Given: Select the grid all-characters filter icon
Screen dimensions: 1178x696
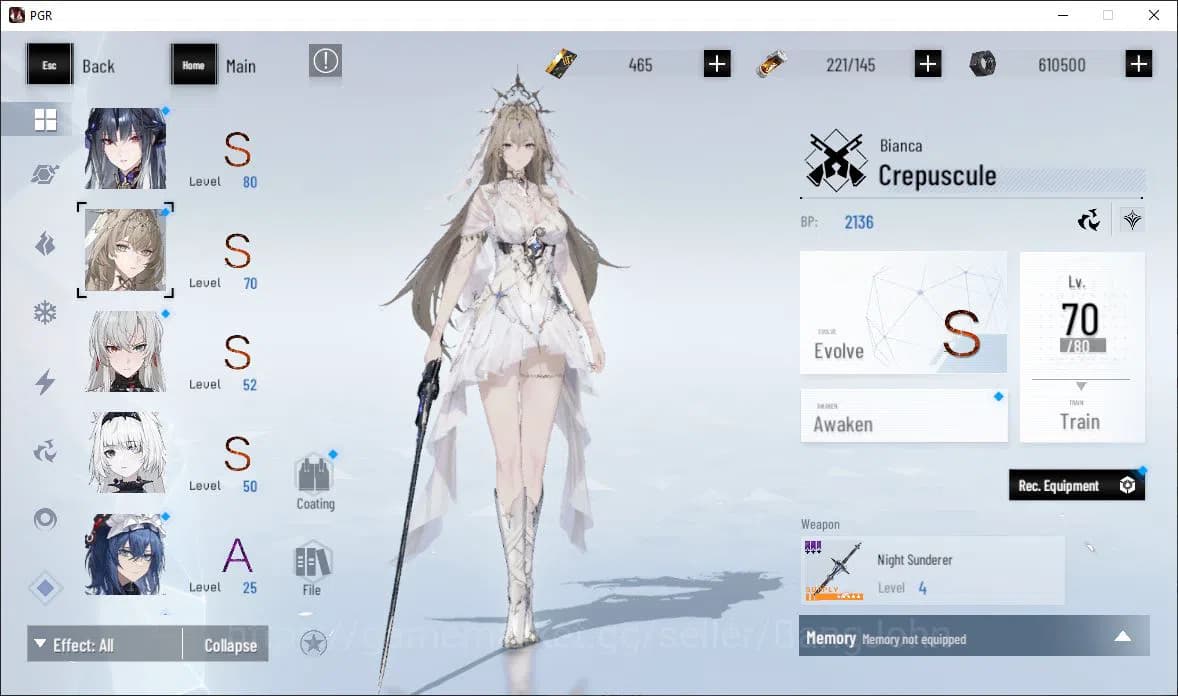Looking at the screenshot, I should 44,118.
